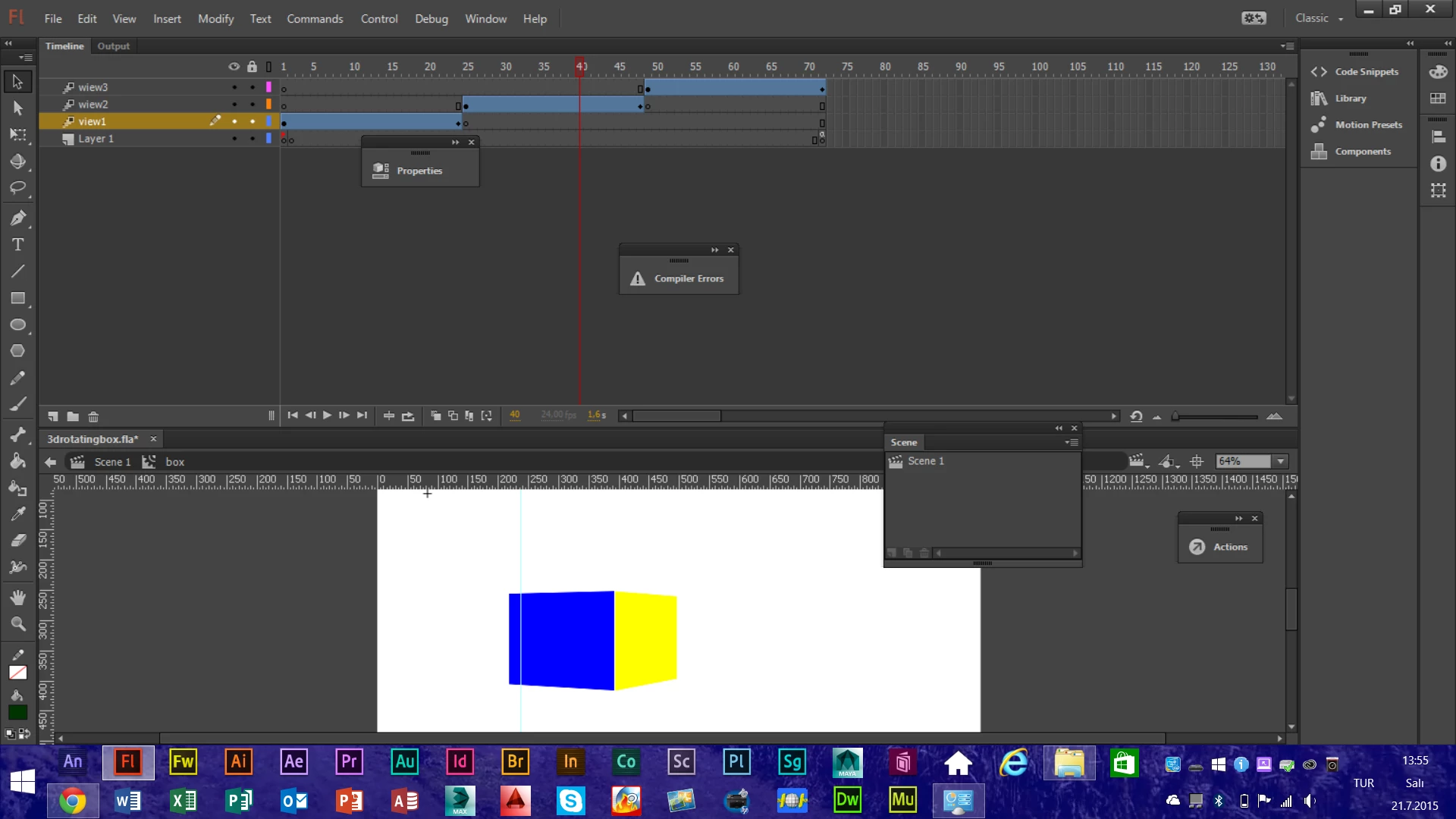
Task: Open the stage zoom percentage dropdown
Action: [1281, 461]
